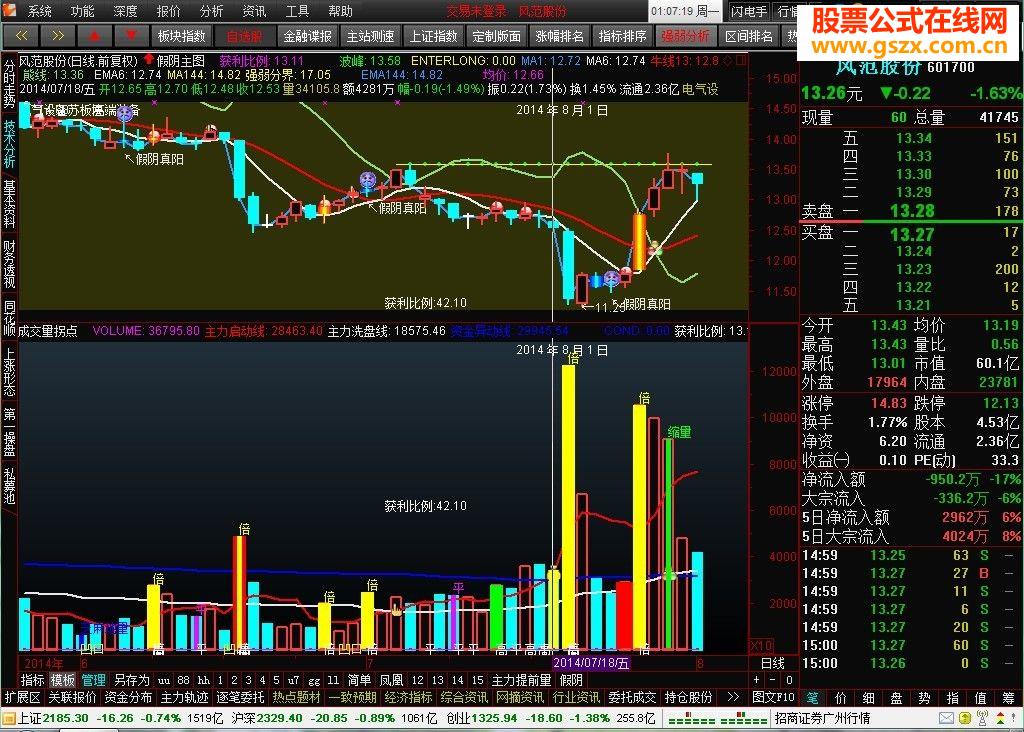Go forward with the double right arrow button
This screenshot has height=732, width=1024.
(x=57, y=35)
